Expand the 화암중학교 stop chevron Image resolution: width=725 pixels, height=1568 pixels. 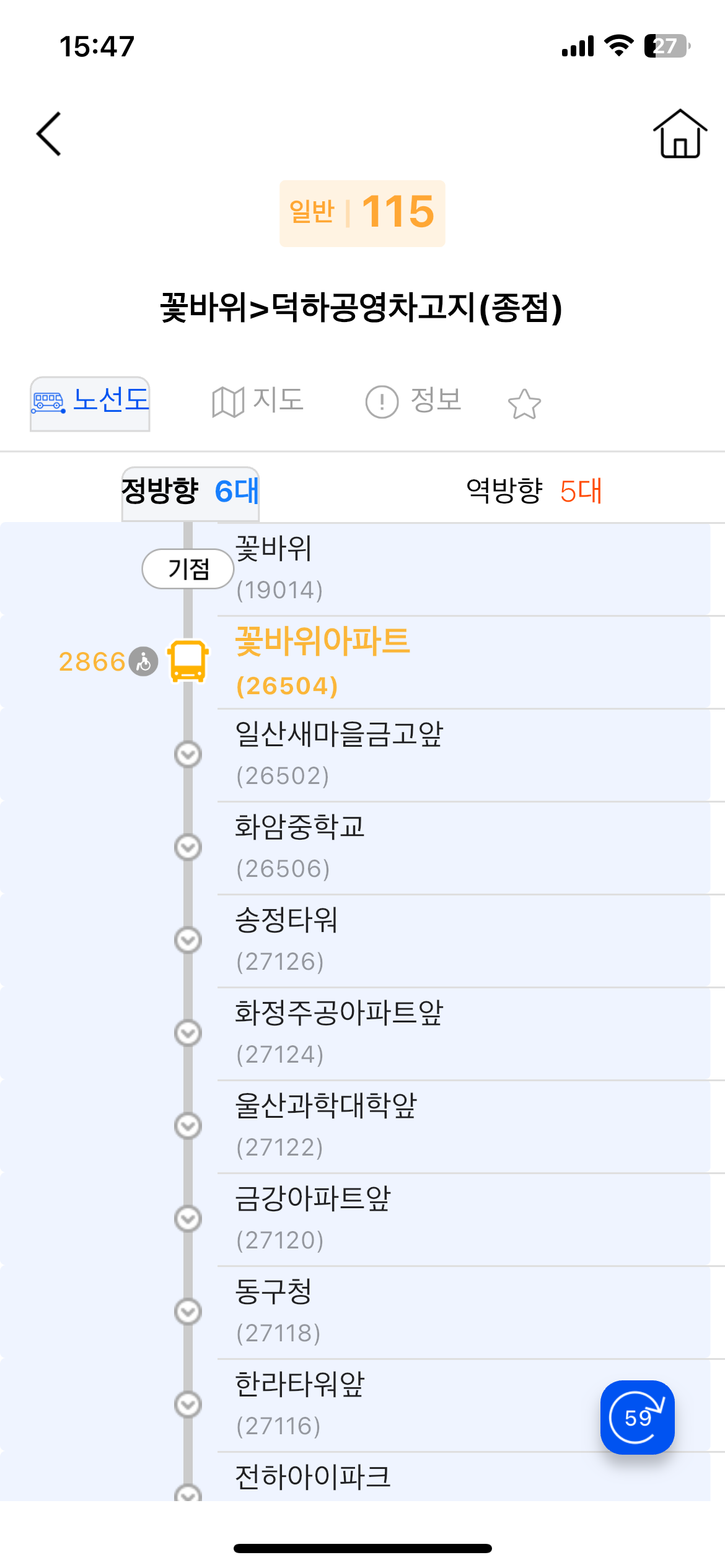click(188, 847)
